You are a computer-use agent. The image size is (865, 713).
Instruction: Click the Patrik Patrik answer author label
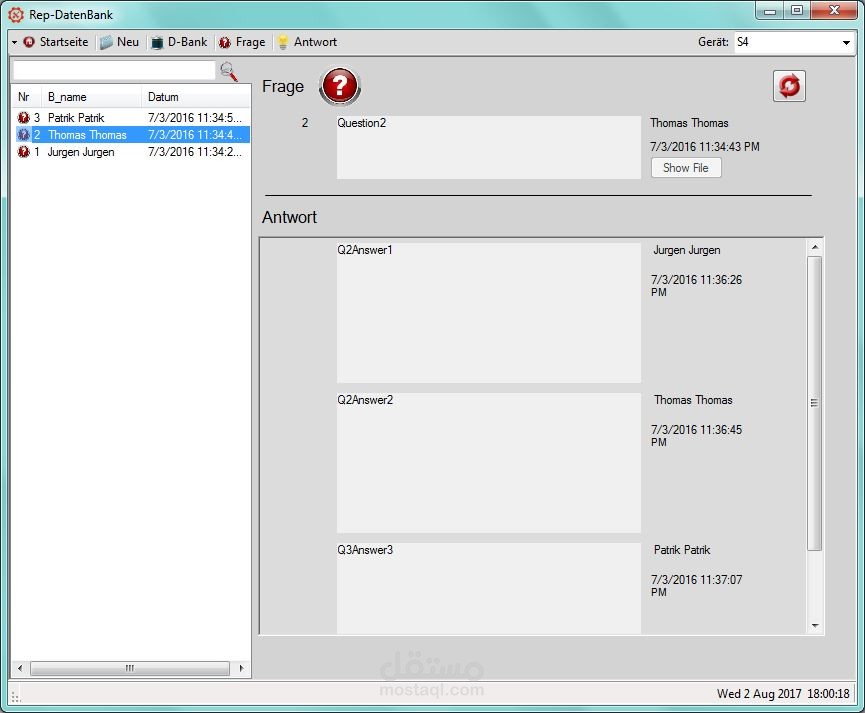682,550
